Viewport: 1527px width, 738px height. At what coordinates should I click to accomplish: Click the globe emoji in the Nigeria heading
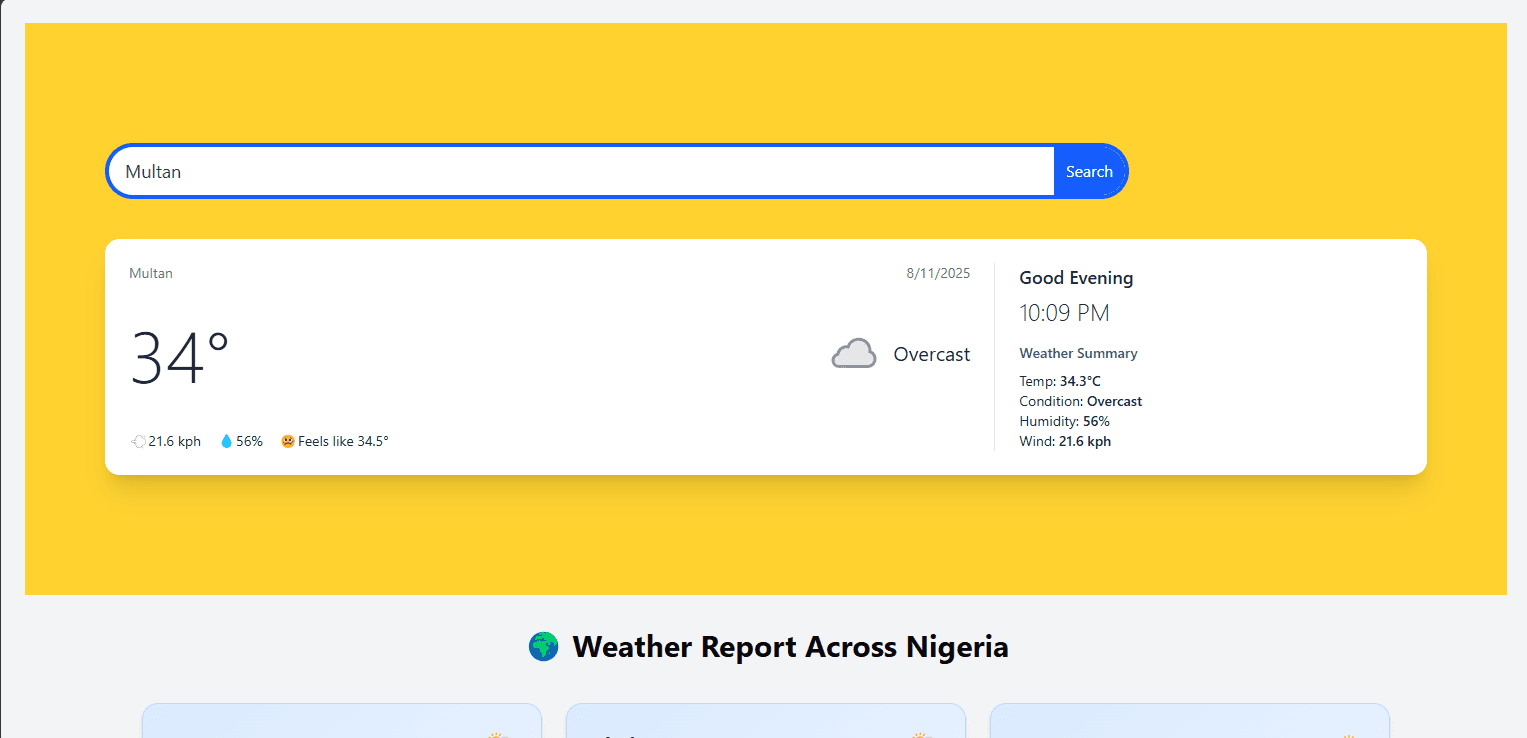click(x=543, y=647)
